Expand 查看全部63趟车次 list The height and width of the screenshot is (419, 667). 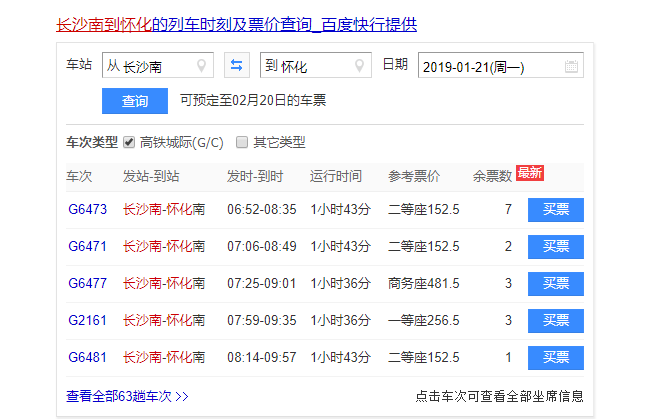[x=127, y=396]
